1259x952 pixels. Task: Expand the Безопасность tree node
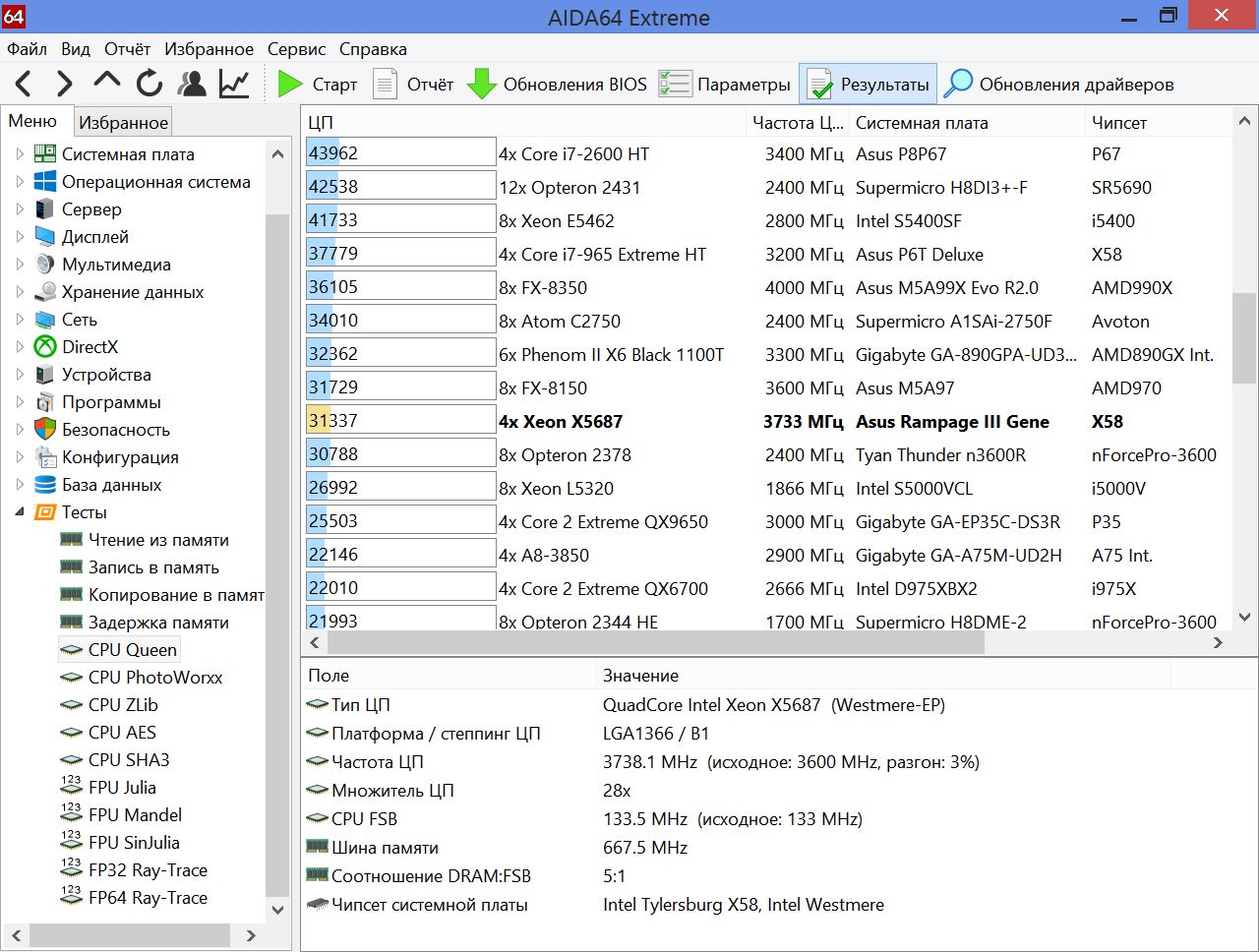tap(20, 430)
